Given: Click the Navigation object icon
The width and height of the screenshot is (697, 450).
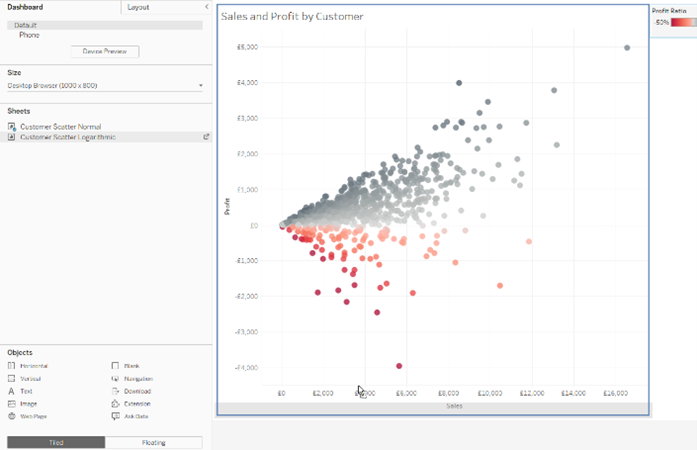Looking at the screenshot, I should click(115, 379).
